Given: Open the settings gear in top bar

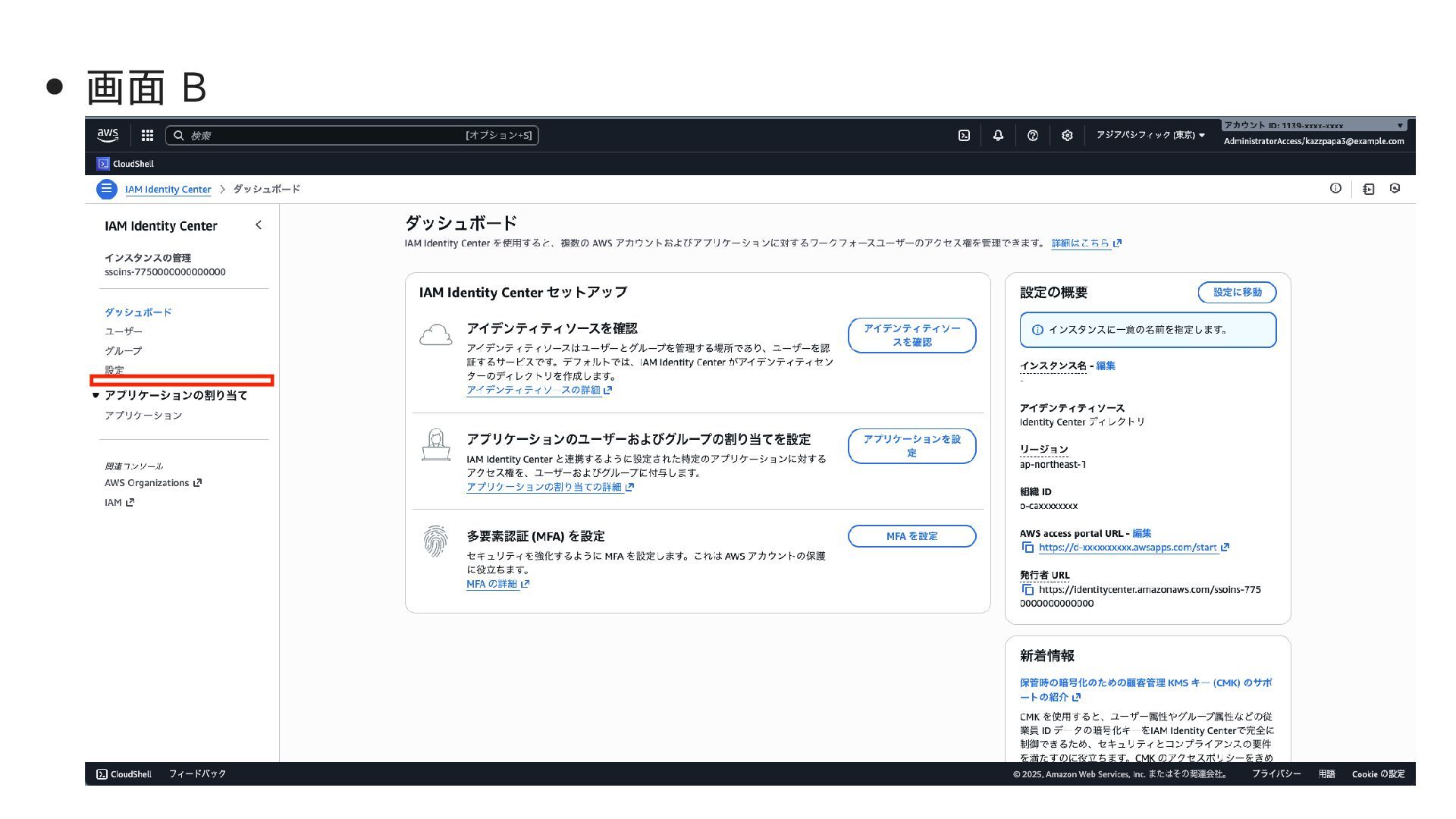Looking at the screenshot, I should pyautogui.click(x=1067, y=136).
